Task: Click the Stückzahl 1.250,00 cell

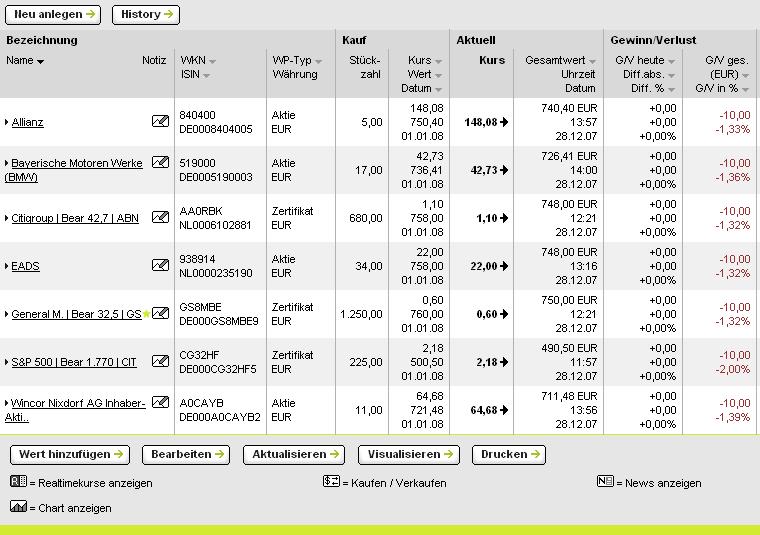Action: click(361, 314)
